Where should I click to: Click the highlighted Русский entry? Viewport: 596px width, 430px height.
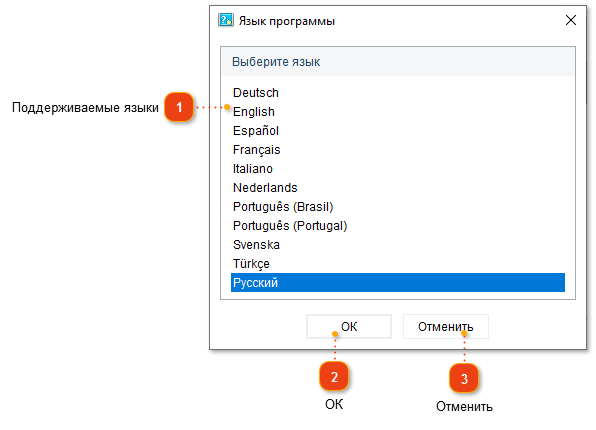pos(398,282)
